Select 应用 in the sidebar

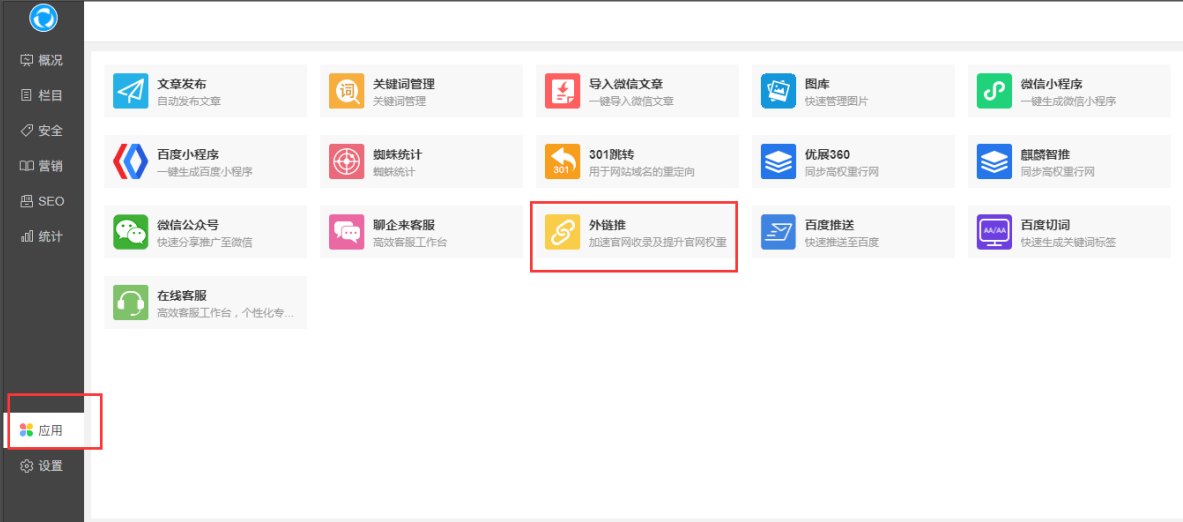pyautogui.click(x=44, y=431)
